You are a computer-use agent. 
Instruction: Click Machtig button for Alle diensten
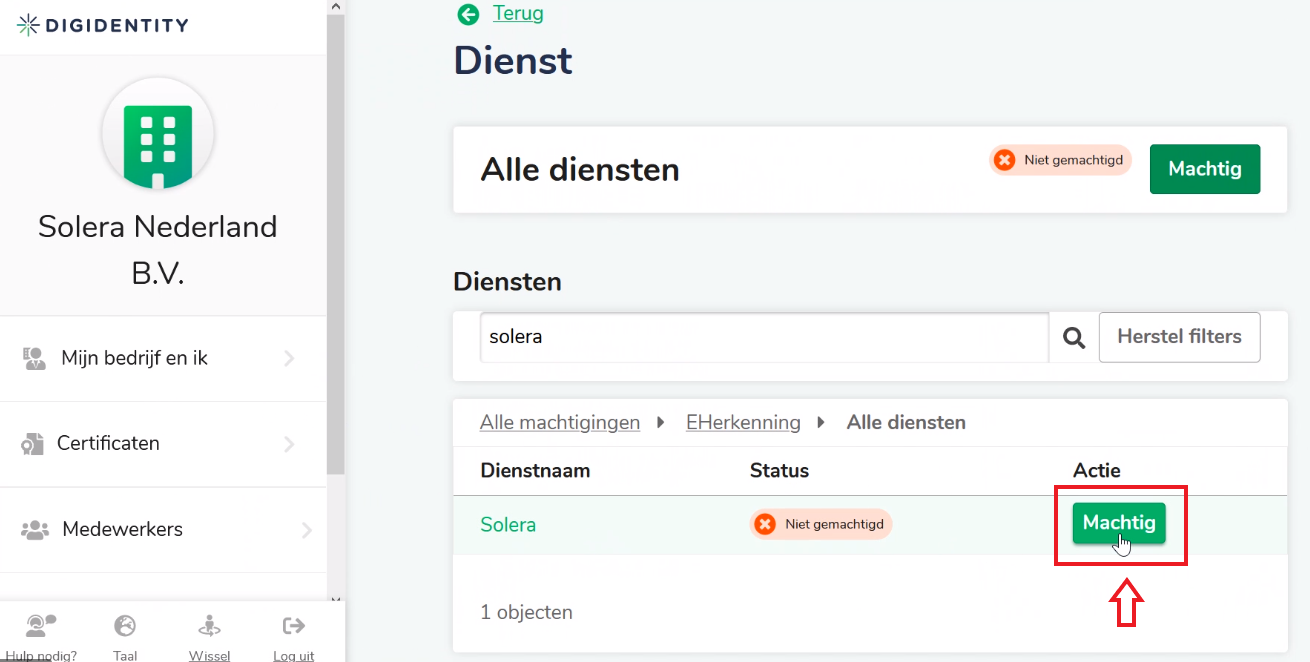tap(1204, 169)
